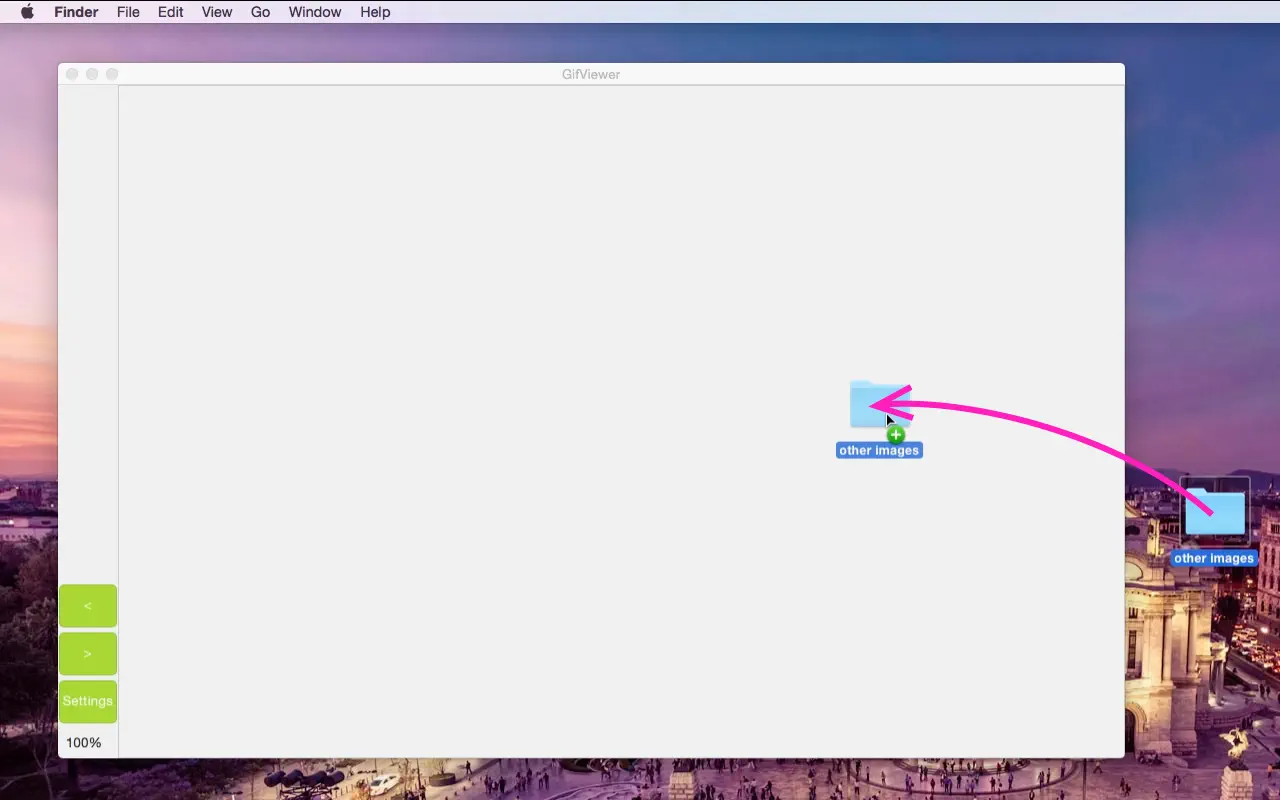The image size is (1280, 800).
Task: Open the Help menu
Action: [x=375, y=11]
